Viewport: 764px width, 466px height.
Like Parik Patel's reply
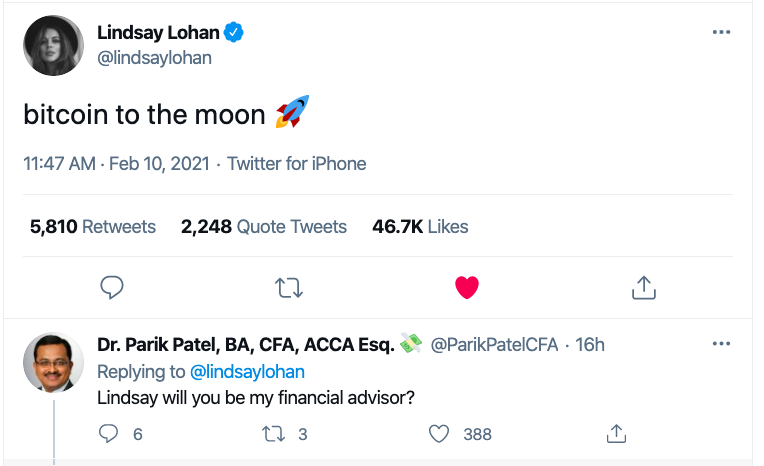pos(439,433)
